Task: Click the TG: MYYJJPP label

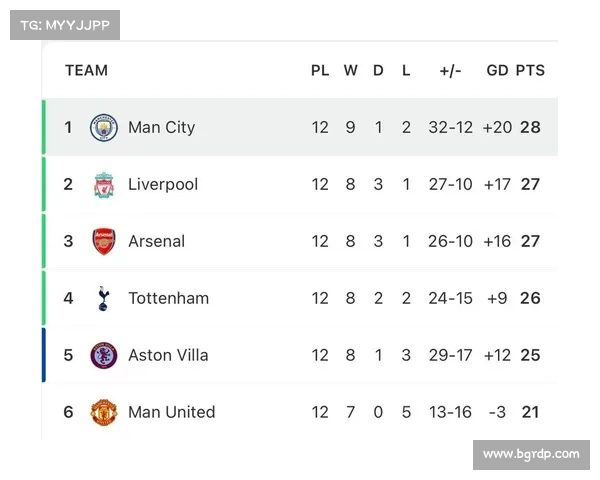Action: [x=65, y=25]
